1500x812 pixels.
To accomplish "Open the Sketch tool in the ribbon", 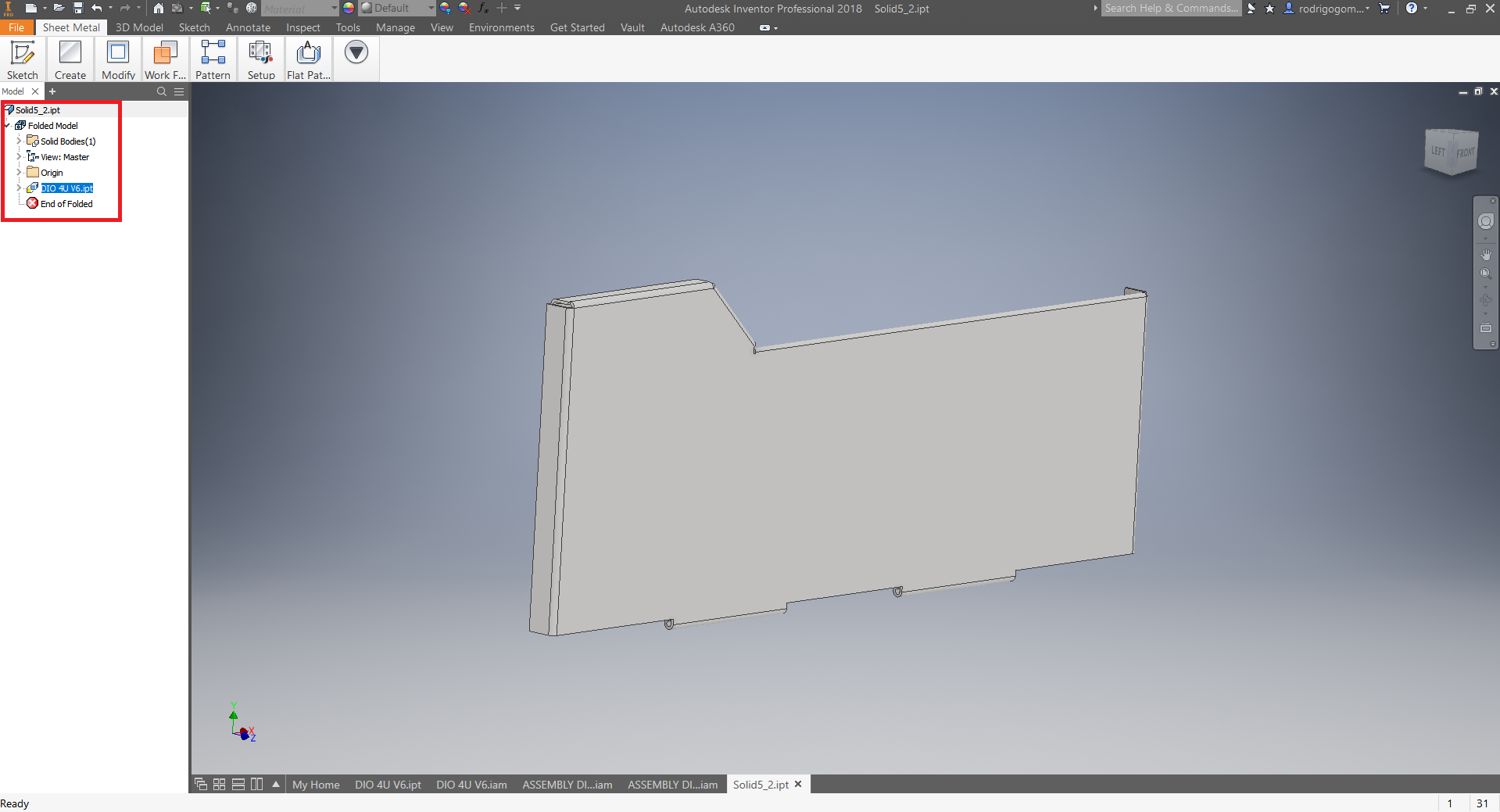I will pyautogui.click(x=22, y=59).
